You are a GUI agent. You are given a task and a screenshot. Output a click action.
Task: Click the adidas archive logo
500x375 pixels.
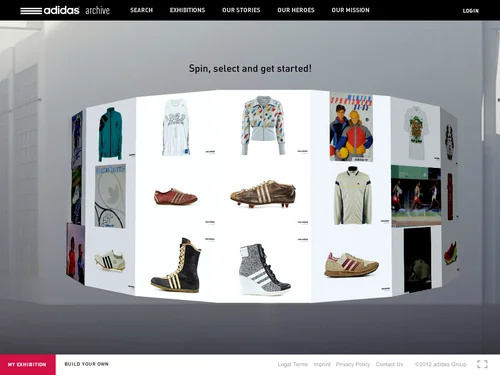65,10
